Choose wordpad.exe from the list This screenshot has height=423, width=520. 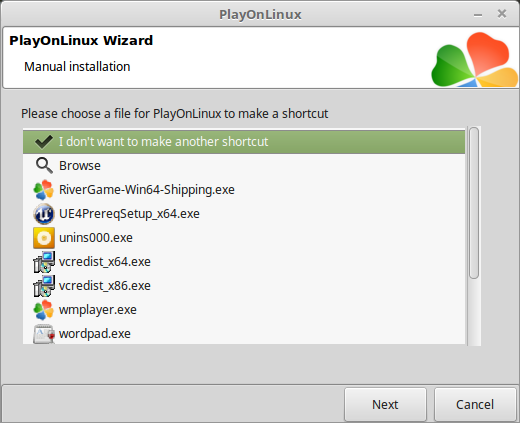pyautogui.click(x=244, y=334)
